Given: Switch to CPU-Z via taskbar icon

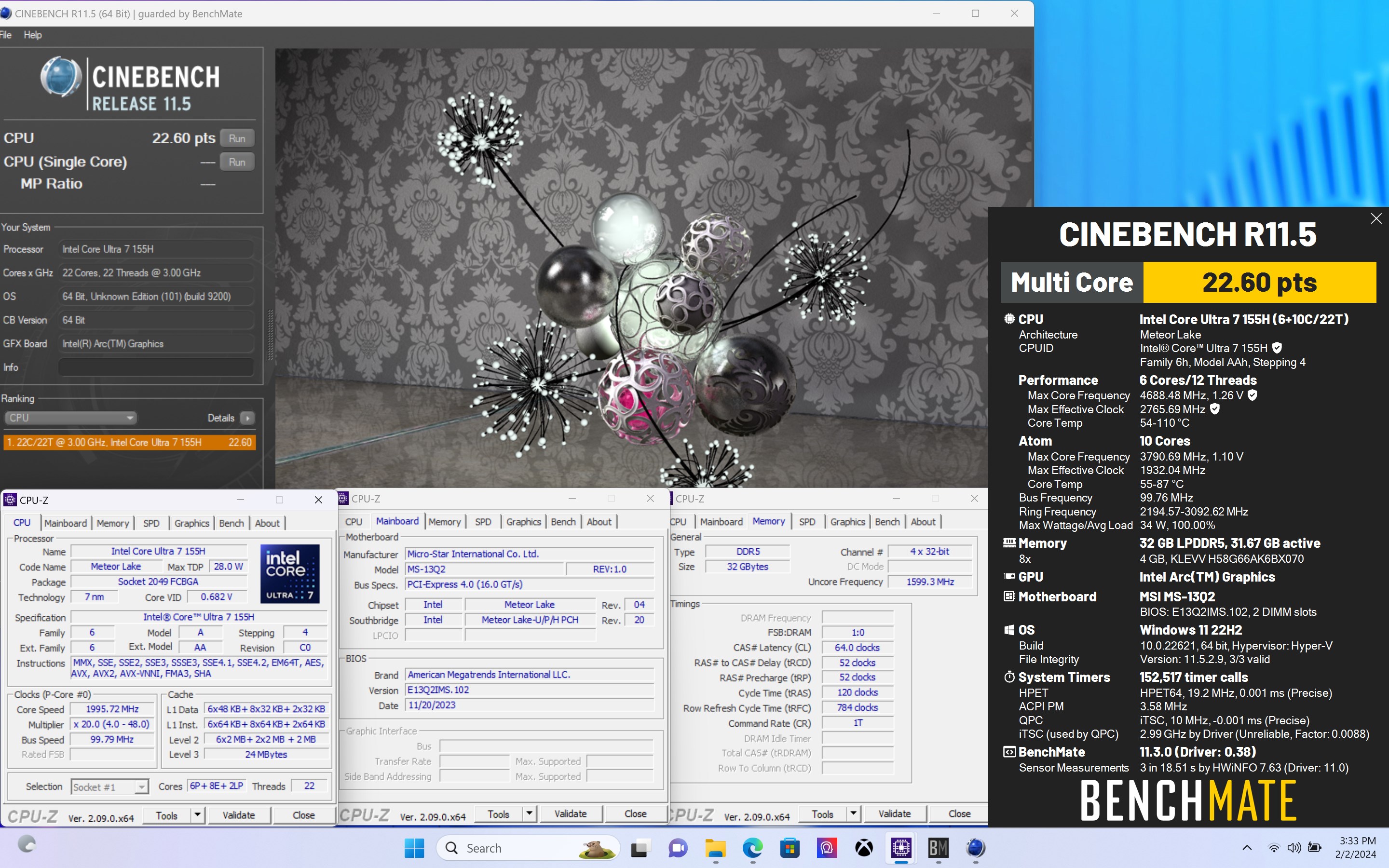Looking at the screenshot, I should pos(901,848).
